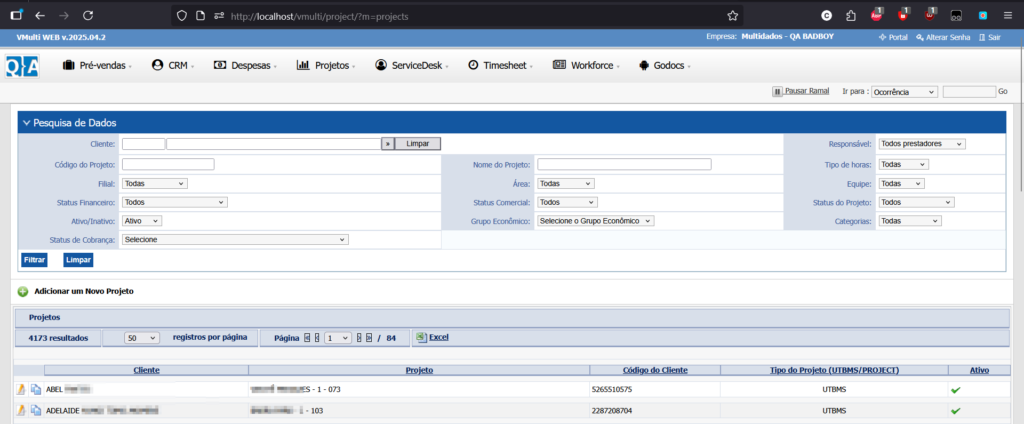Change the registros por página dropdown

(x=142, y=338)
